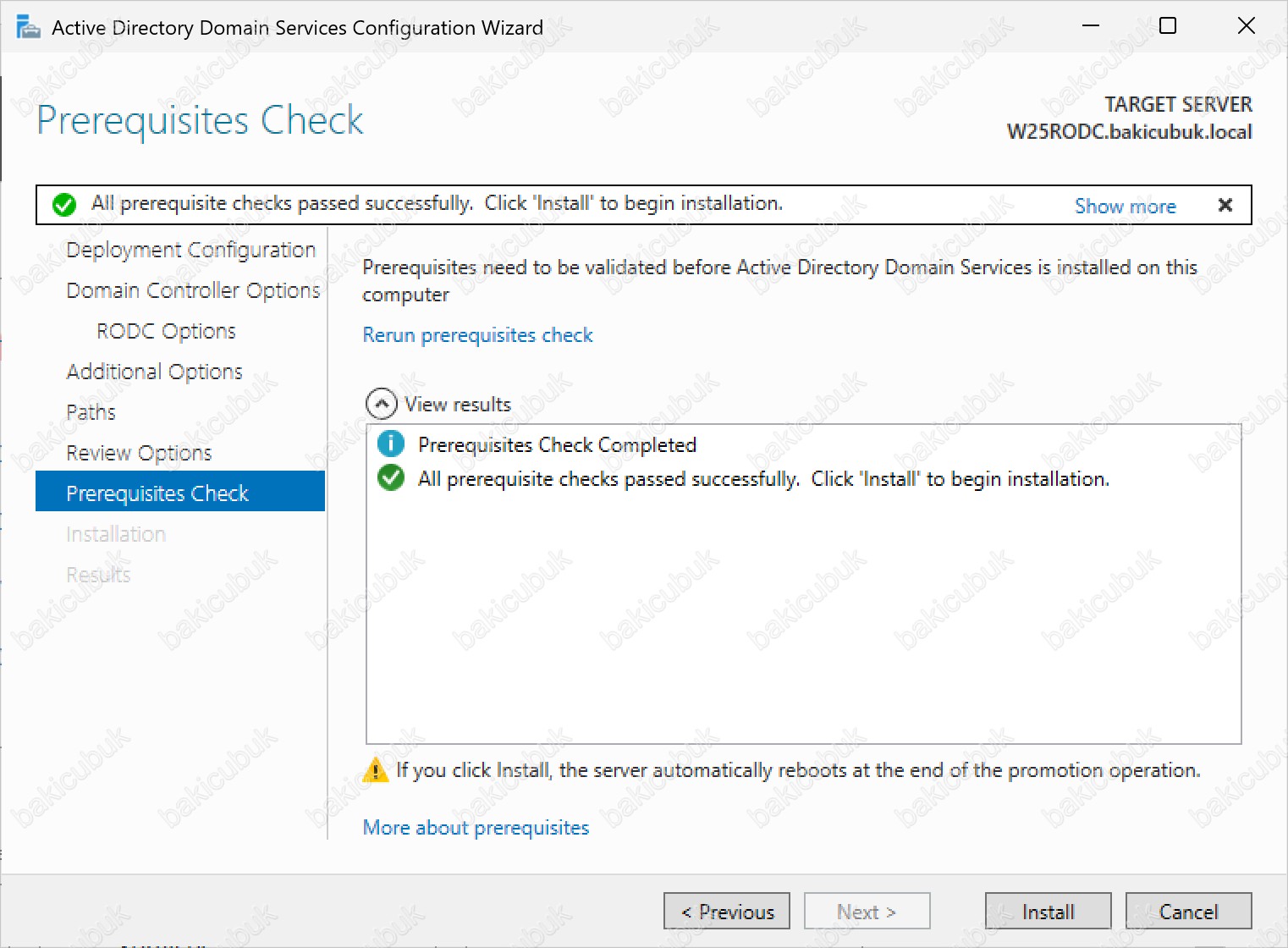Open Additional Options step
The height and width of the screenshot is (948, 1288).
[154, 372]
